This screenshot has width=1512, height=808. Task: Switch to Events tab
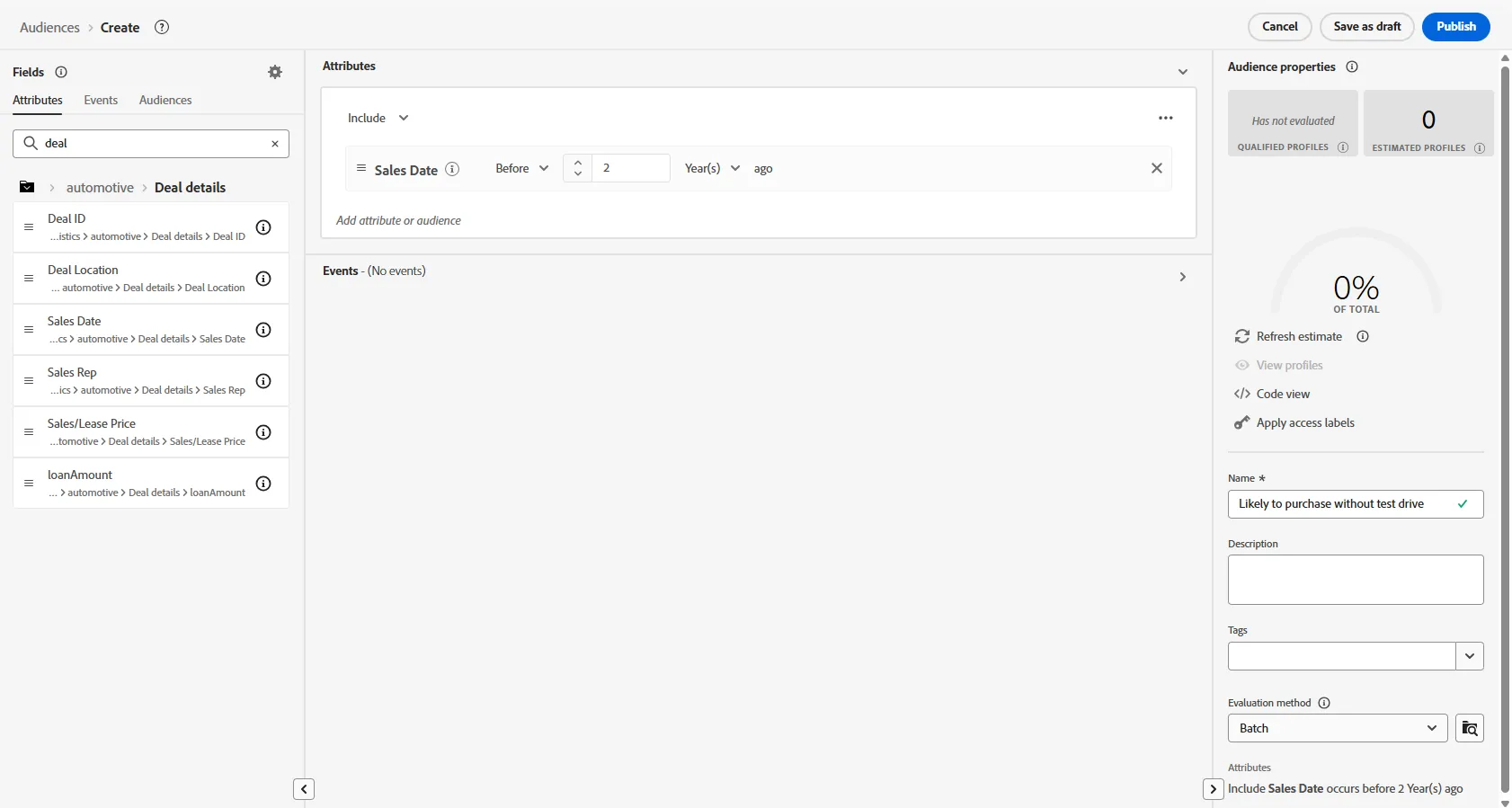(x=101, y=100)
